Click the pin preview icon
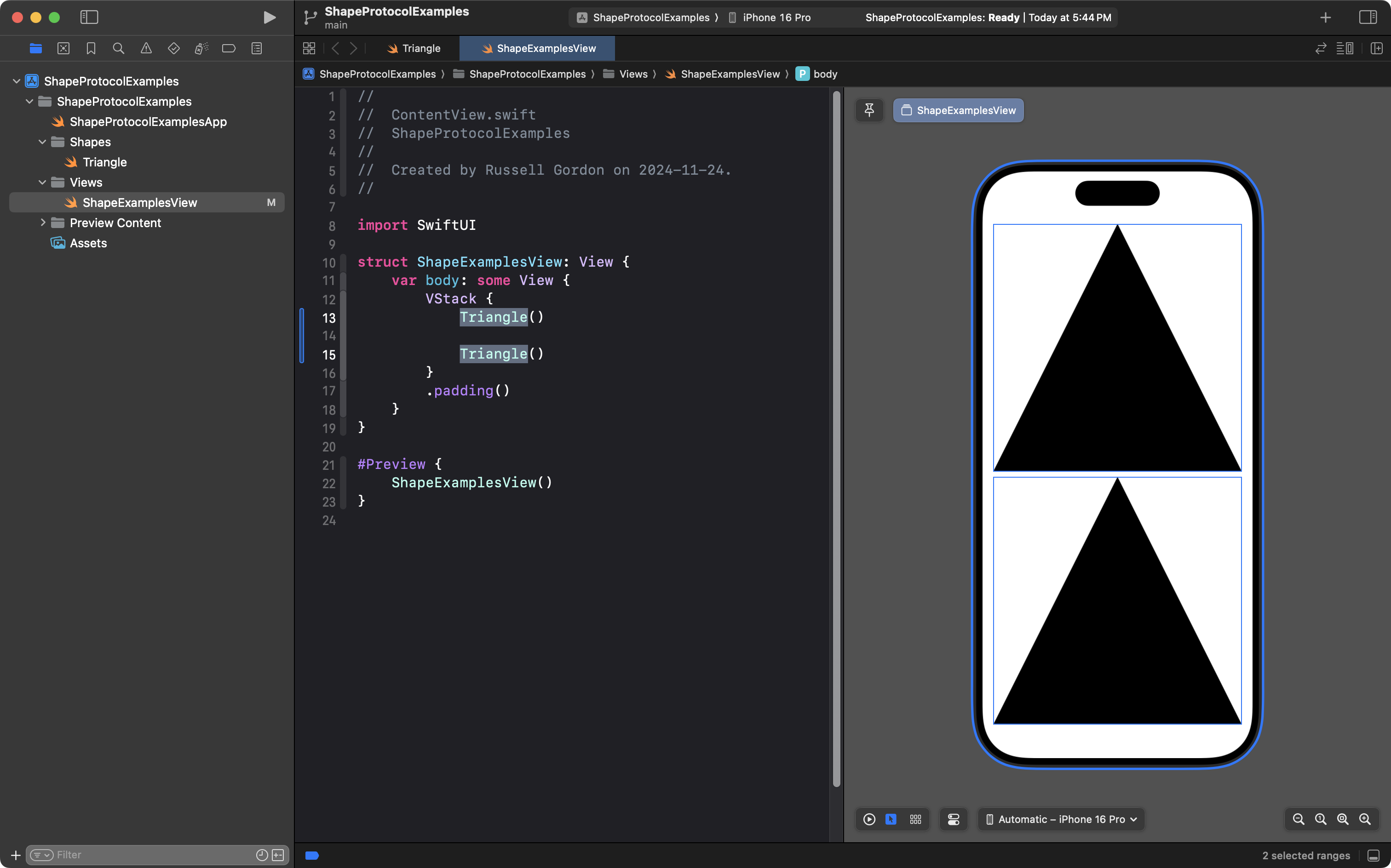 (x=869, y=110)
